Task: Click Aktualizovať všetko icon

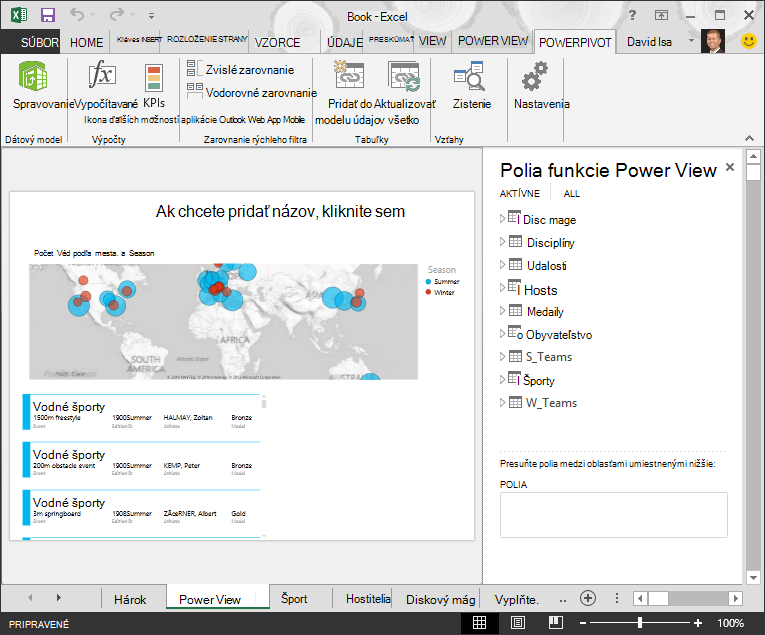Action: pos(404,76)
